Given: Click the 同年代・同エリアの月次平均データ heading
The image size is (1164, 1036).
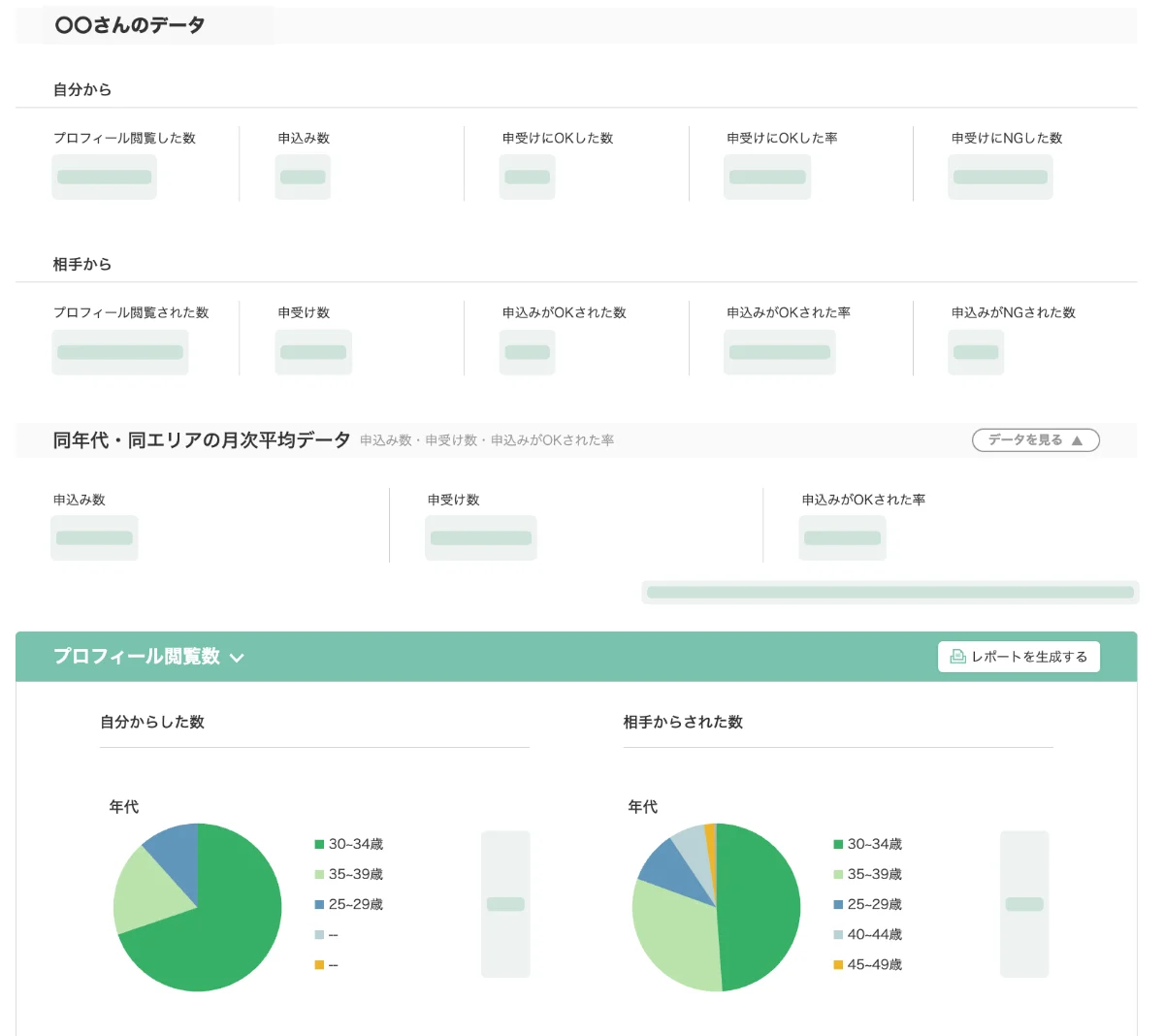Looking at the screenshot, I should coord(202,440).
